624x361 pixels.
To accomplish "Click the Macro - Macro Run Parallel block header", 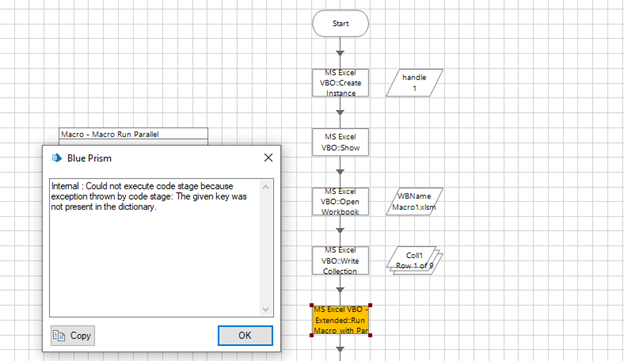I will [x=133, y=134].
